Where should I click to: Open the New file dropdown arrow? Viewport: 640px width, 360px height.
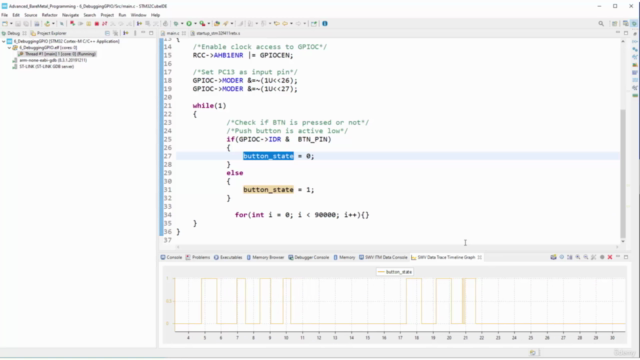pos(11,24)
